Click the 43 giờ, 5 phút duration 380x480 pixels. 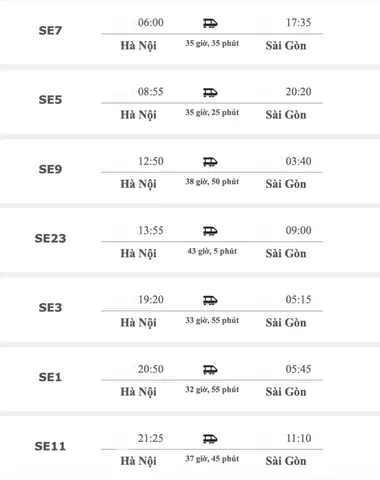tap(212, 251)
